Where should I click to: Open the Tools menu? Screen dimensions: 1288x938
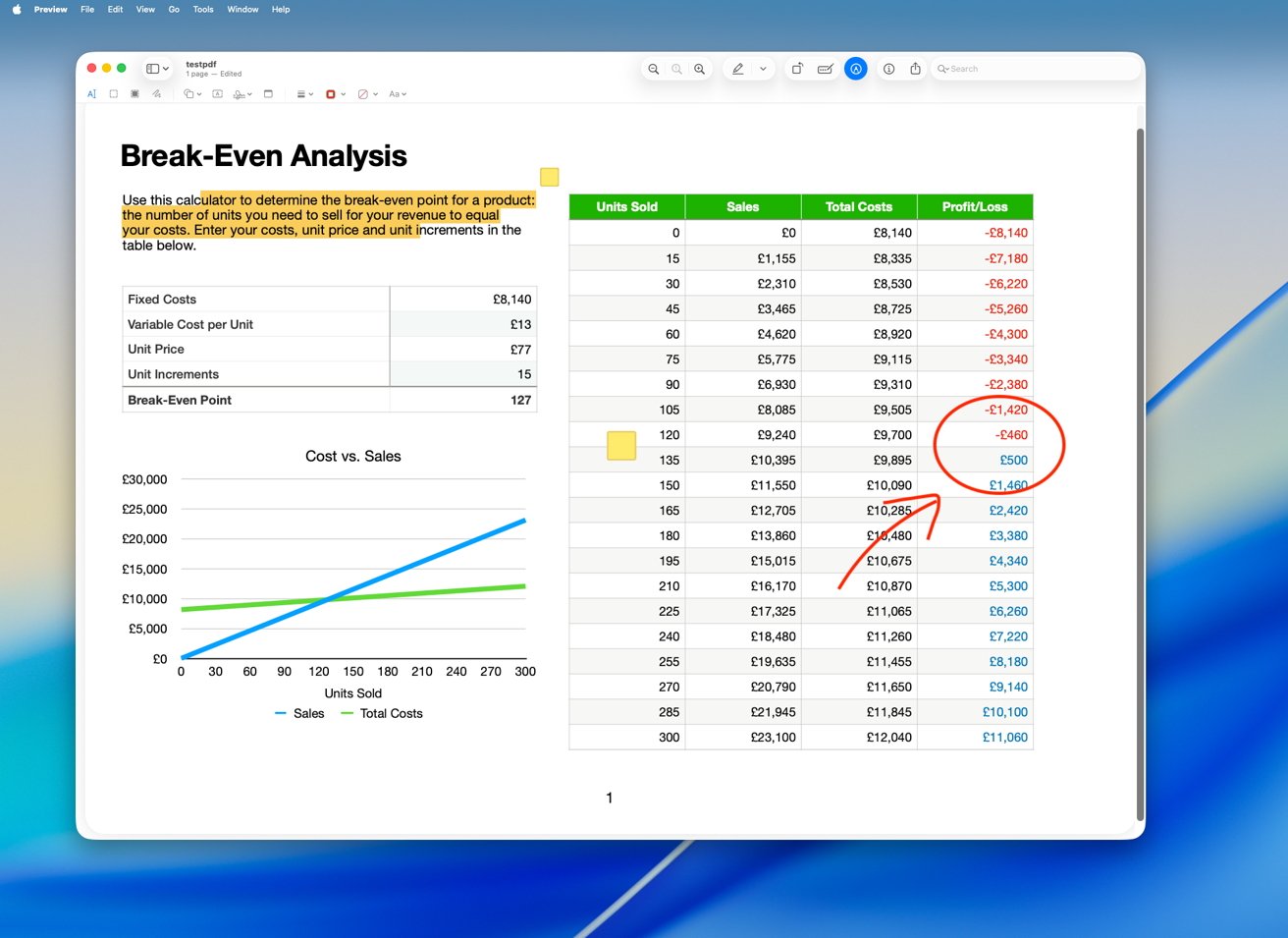pyautogui.click(x=203, y=9)
